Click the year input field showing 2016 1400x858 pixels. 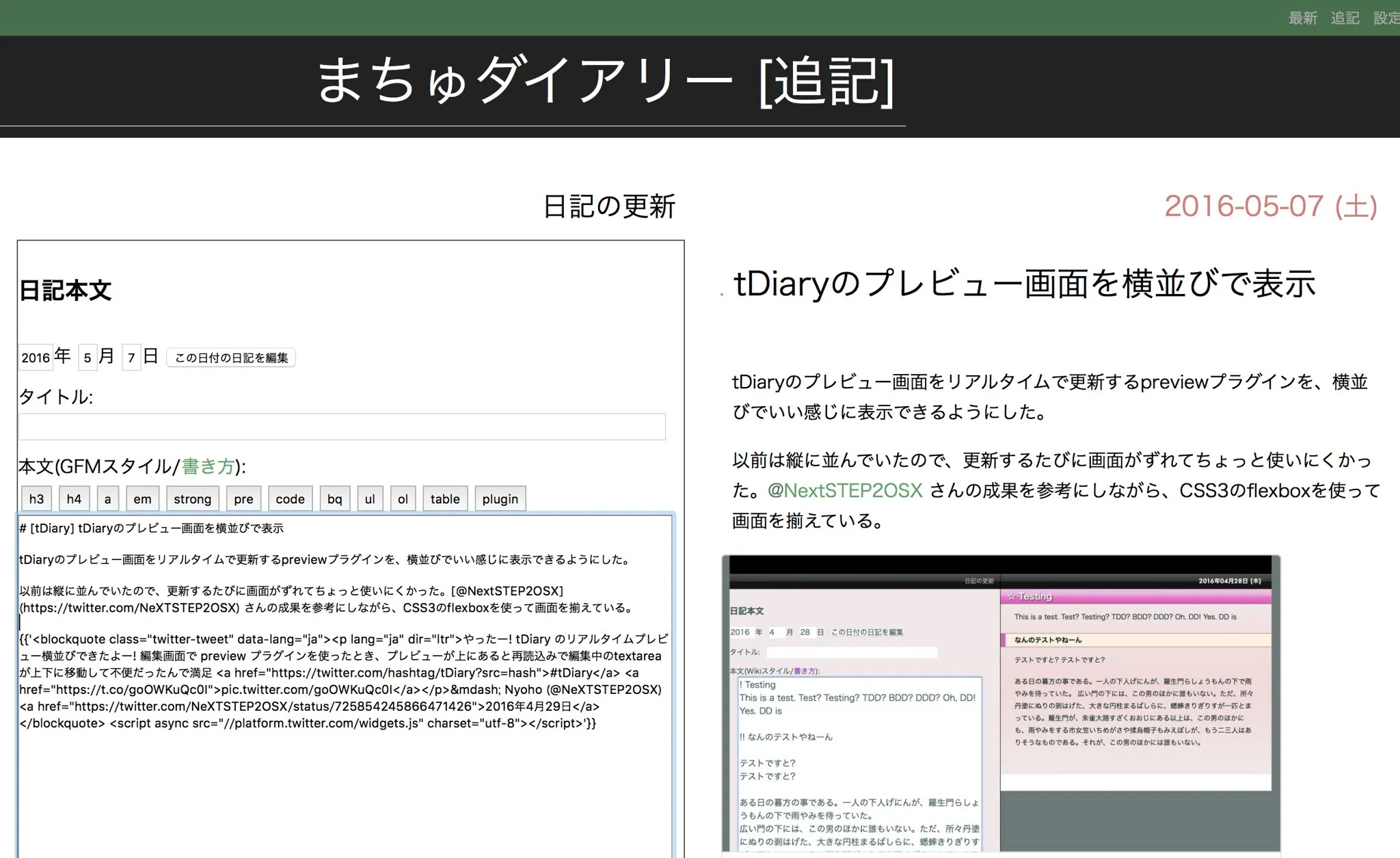(36, 357)
